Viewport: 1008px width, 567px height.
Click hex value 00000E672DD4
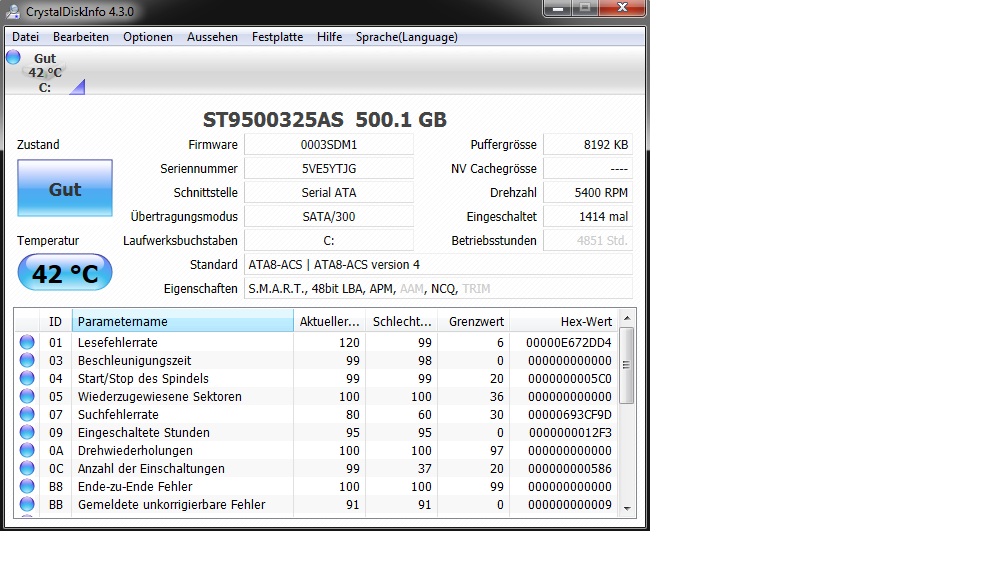click(569, 343)
